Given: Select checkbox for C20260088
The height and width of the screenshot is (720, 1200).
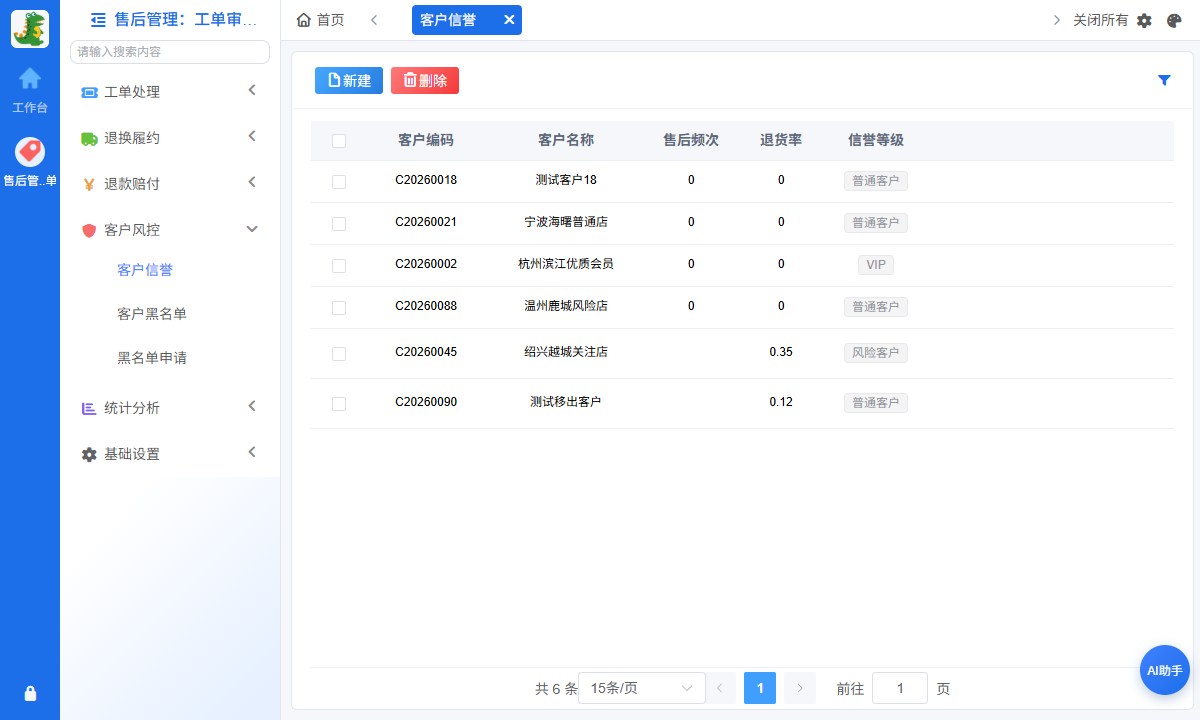Looking at the screenshot, I should [339, 308].
